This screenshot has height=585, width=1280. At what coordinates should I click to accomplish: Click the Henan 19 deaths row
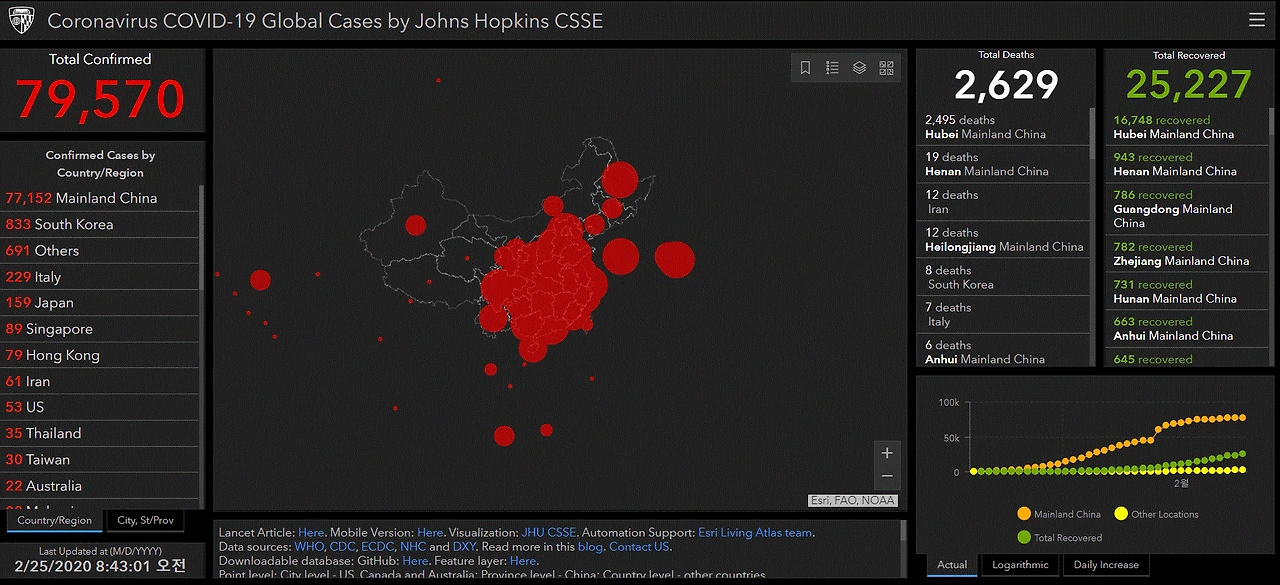point(1004,164)
